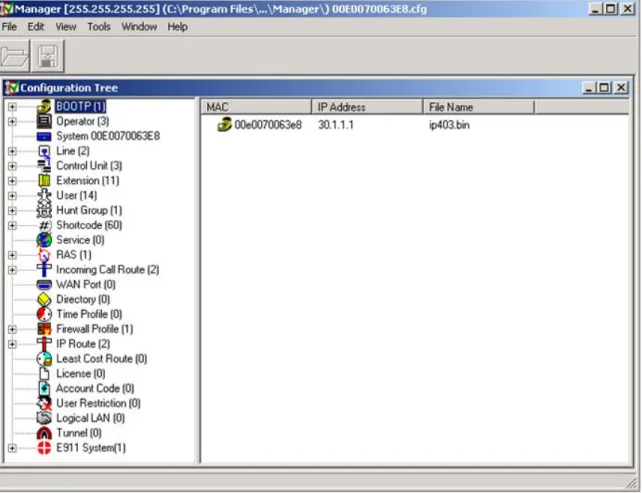
Task: Expand the Shortcode tree node
Action: pos(12,226)
